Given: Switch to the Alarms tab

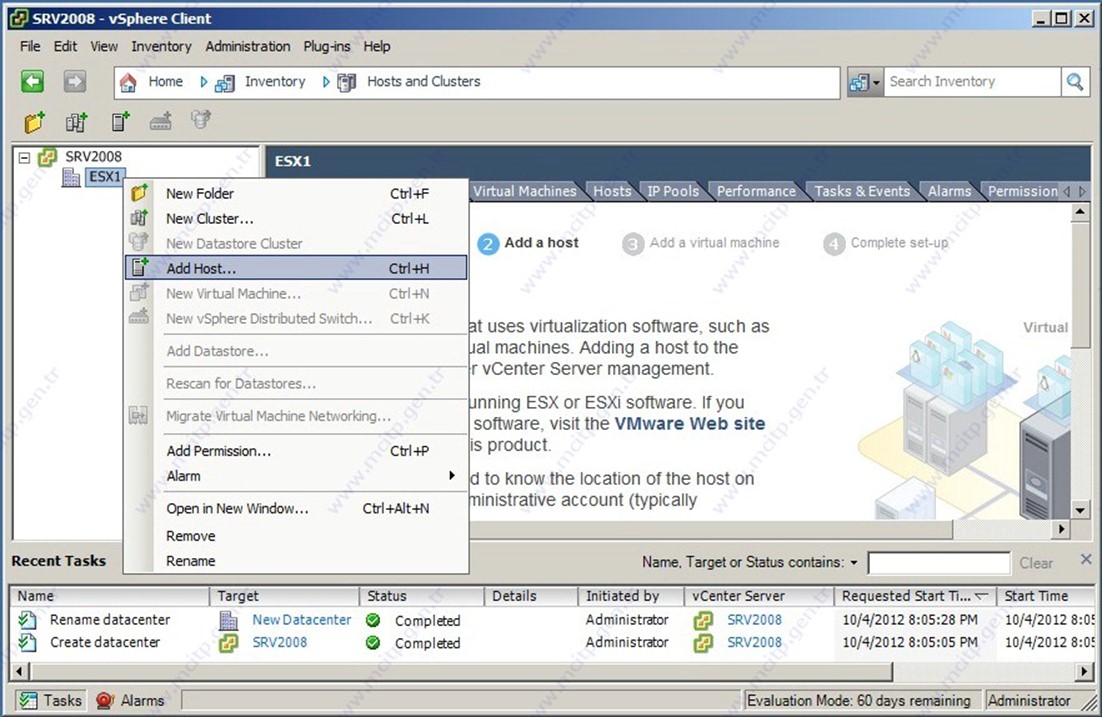Looking at the screenshot, I should [949, 191].
